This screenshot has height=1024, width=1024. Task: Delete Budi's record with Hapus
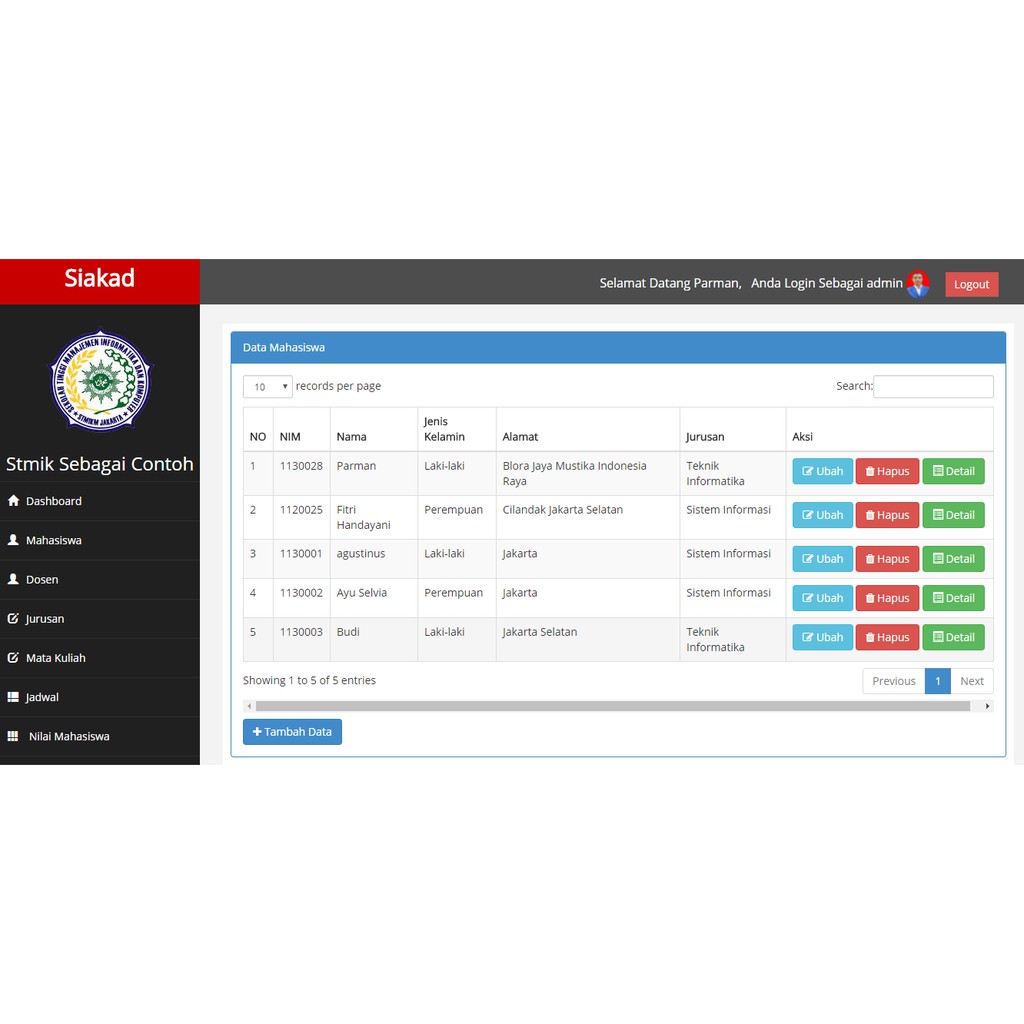[887, 637]
